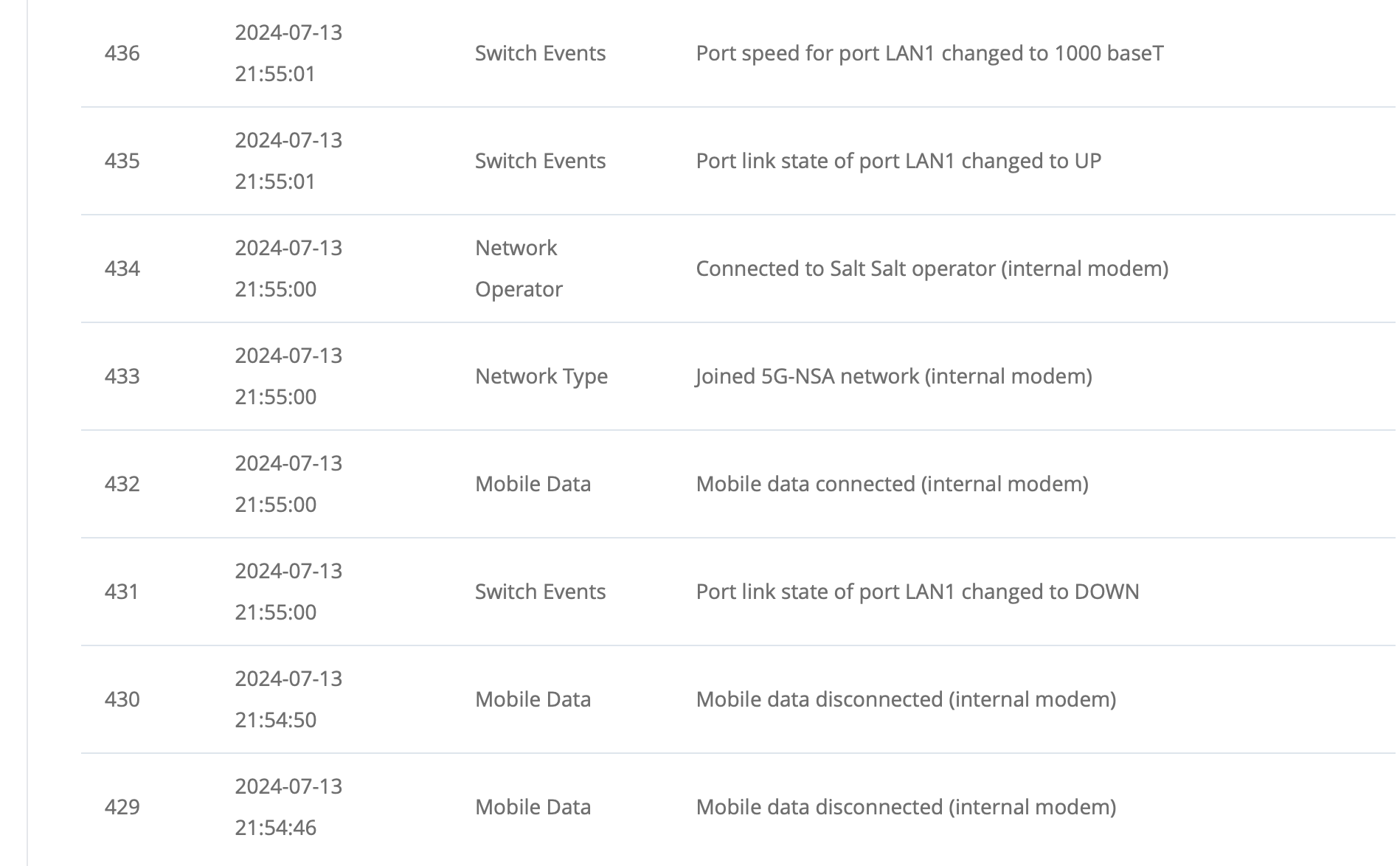The height and width of the screenshot is (866, 1400).
Task: Click the Mobile data connected message
Action: (x=893, y=484)
